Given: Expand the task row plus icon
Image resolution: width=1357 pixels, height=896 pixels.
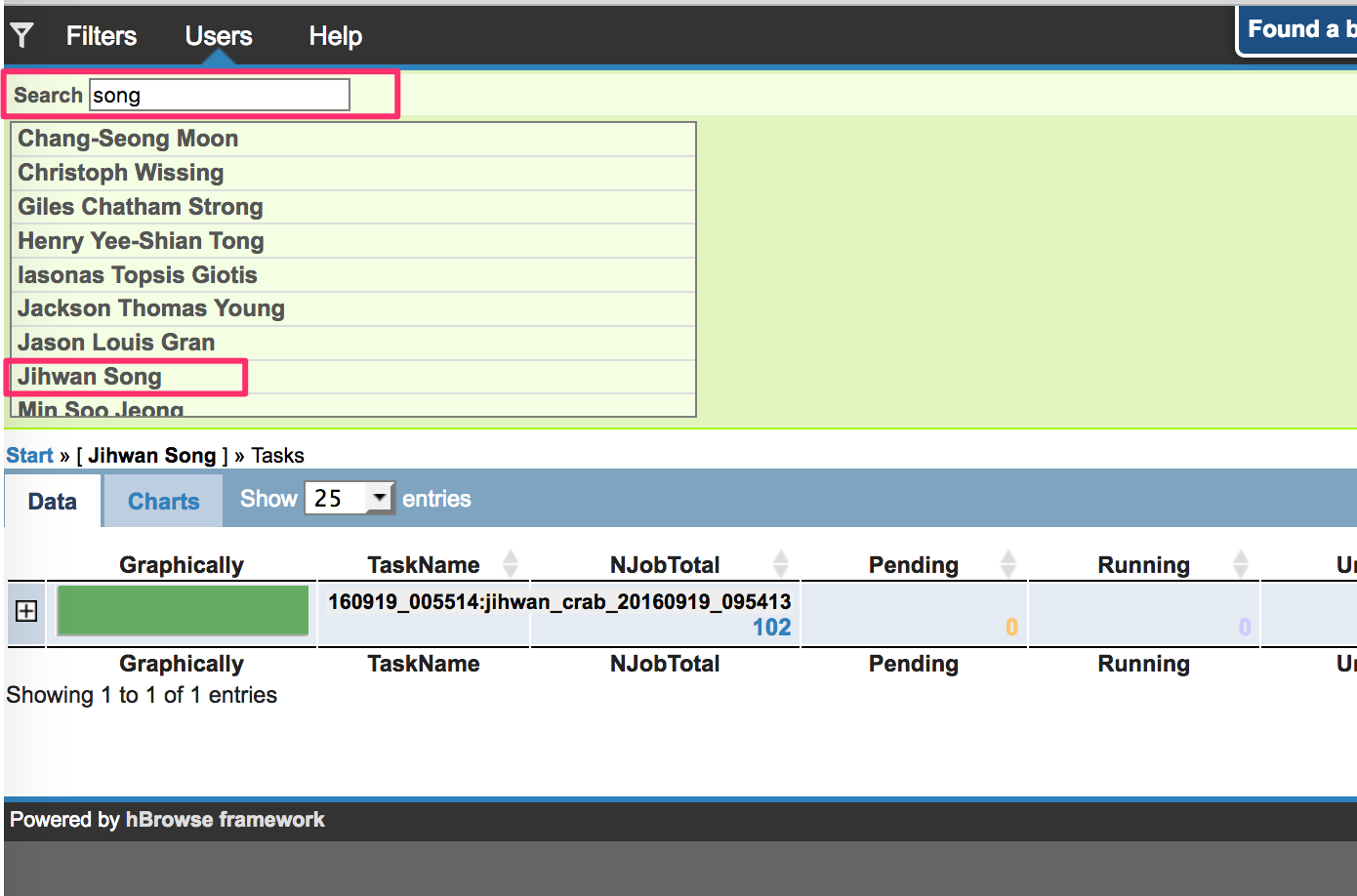Looking at the screenshot, I should (26, 611).
